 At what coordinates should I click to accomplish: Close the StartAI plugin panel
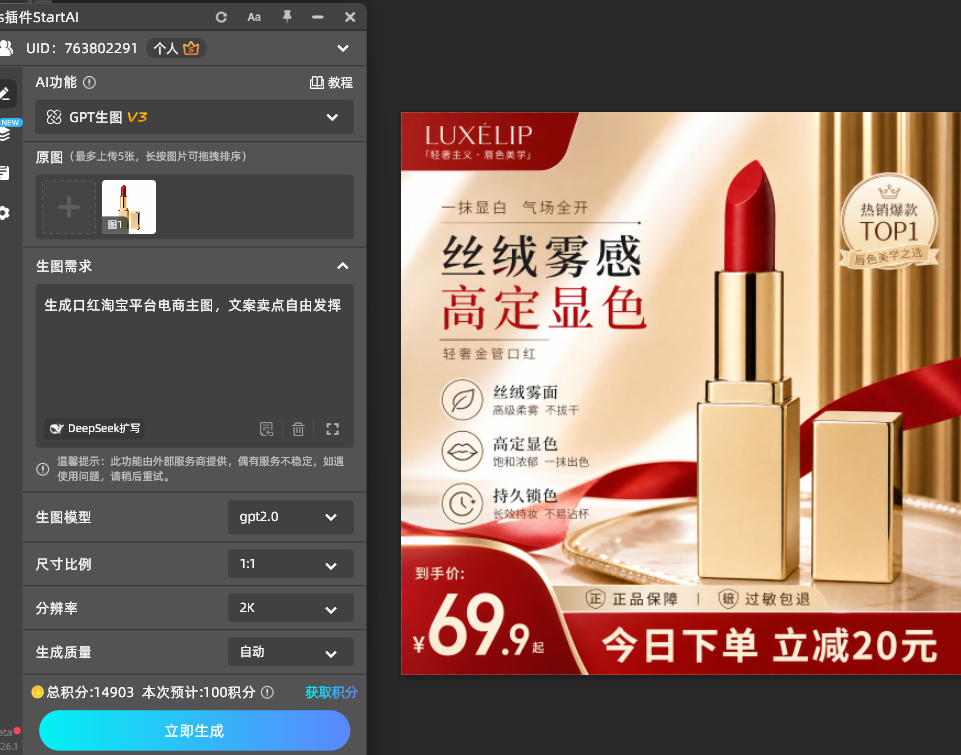350,17
